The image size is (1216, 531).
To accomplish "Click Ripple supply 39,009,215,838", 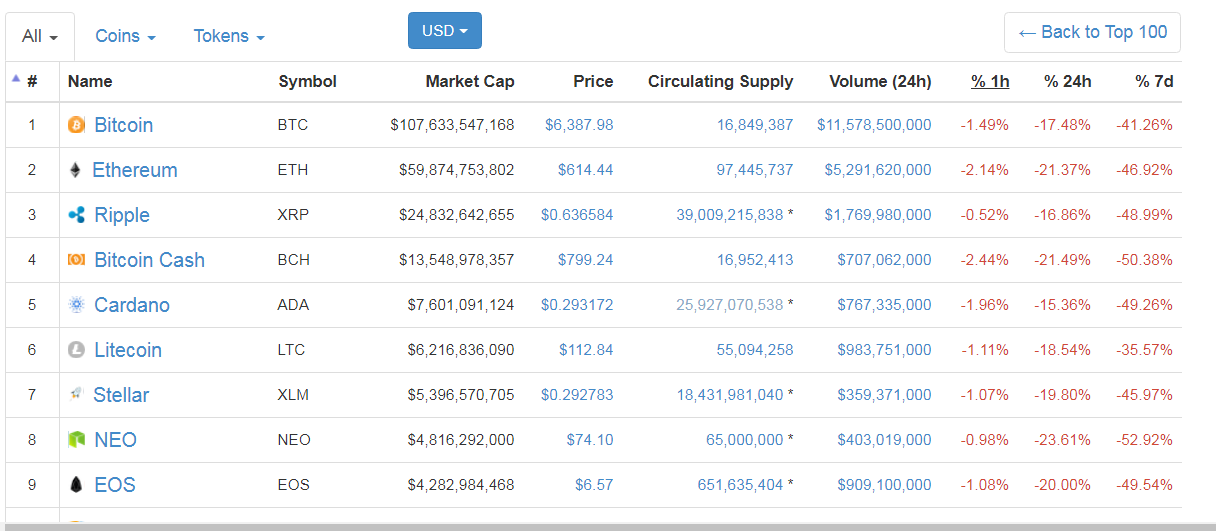I will point(730,215).
